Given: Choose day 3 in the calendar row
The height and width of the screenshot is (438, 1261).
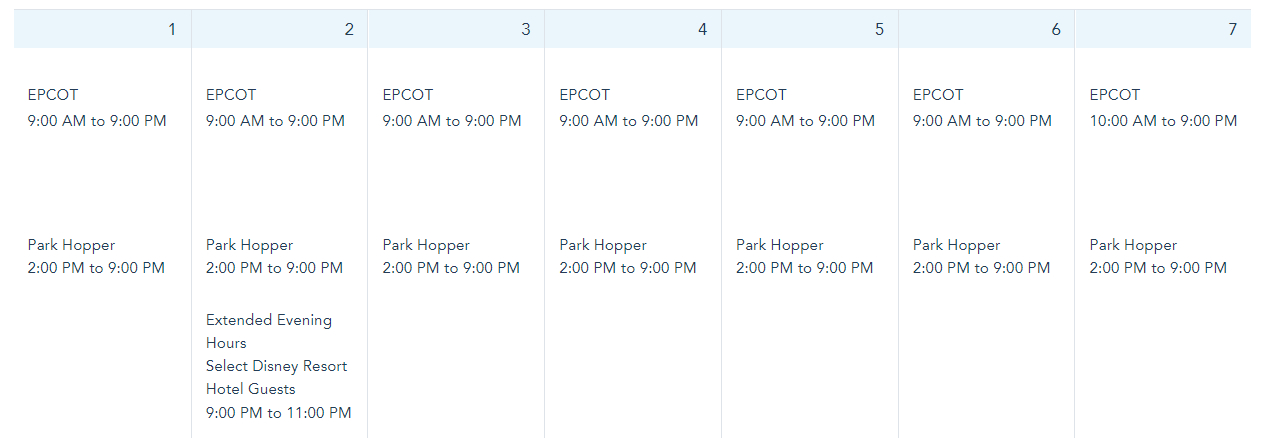Looking at the screenshot, I should click(x=526, y=30).
